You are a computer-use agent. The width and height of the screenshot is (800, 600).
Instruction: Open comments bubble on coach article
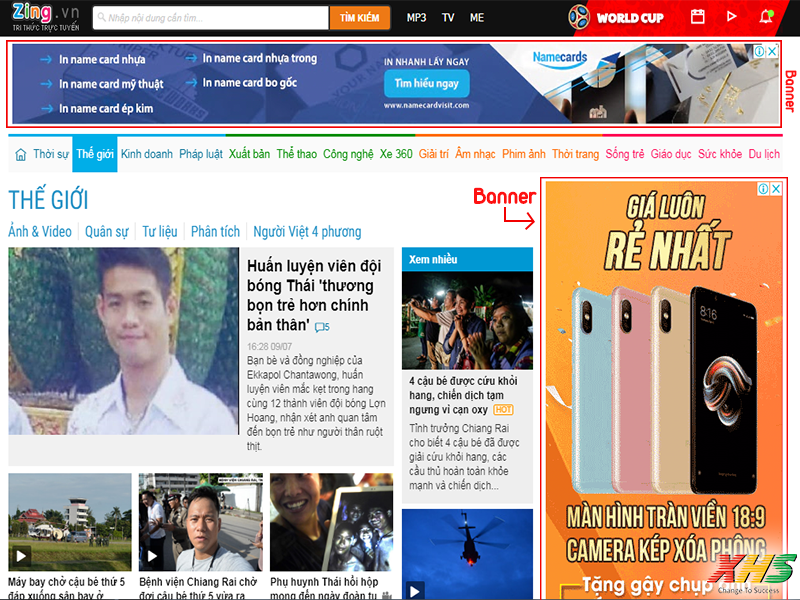click(322, 327)
